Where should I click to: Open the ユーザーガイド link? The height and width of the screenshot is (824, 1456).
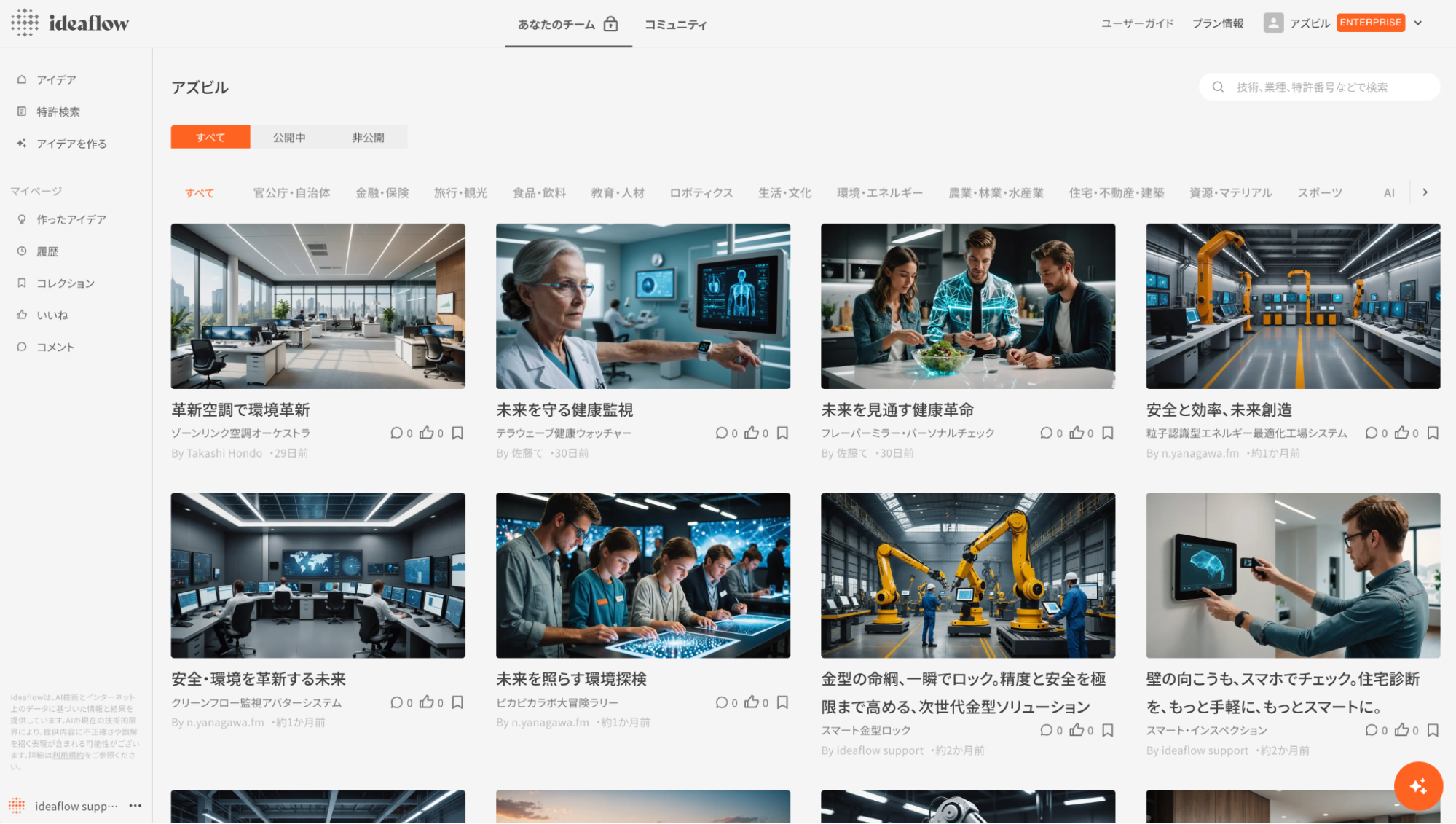[x=1137, y=23]
